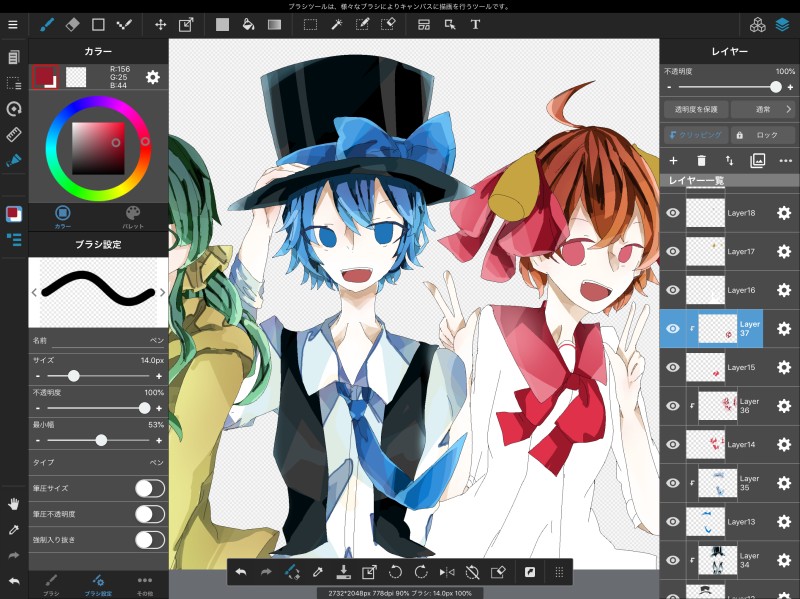The height and width of the screenshot is (599, 800).
Task: Click ロック lock button
Action: coord(764,135)
